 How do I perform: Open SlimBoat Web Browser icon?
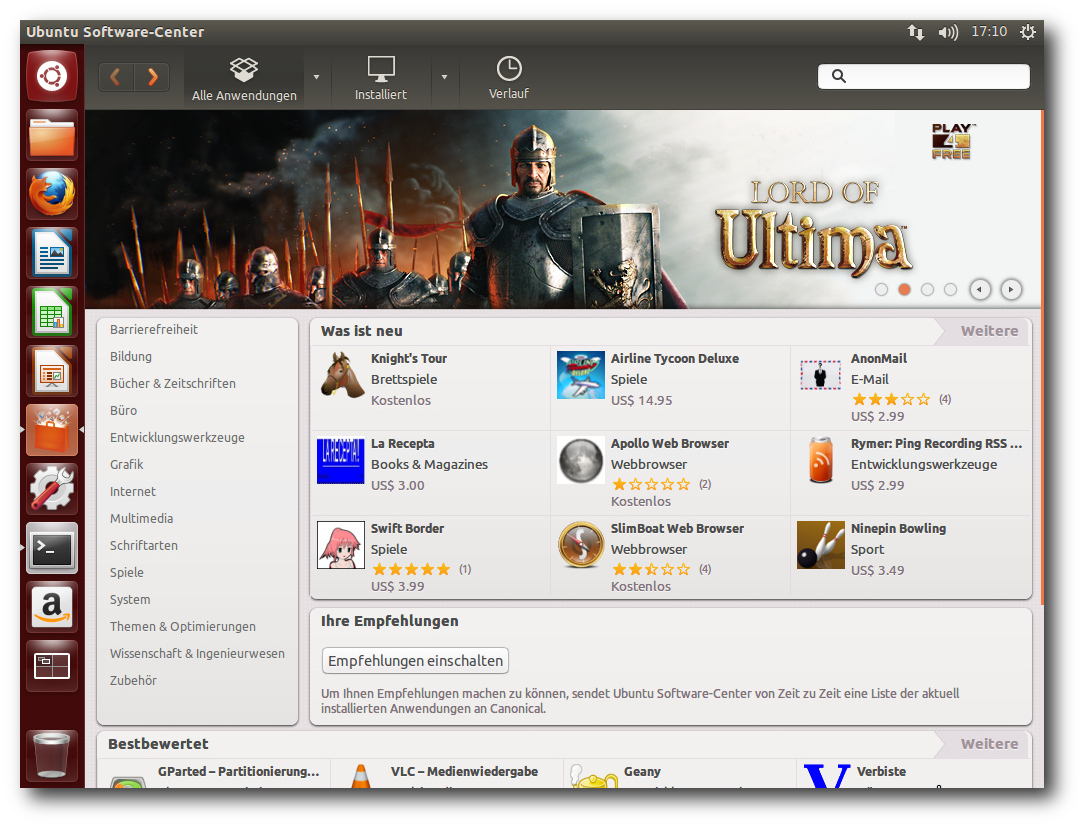tap(581, 545)
